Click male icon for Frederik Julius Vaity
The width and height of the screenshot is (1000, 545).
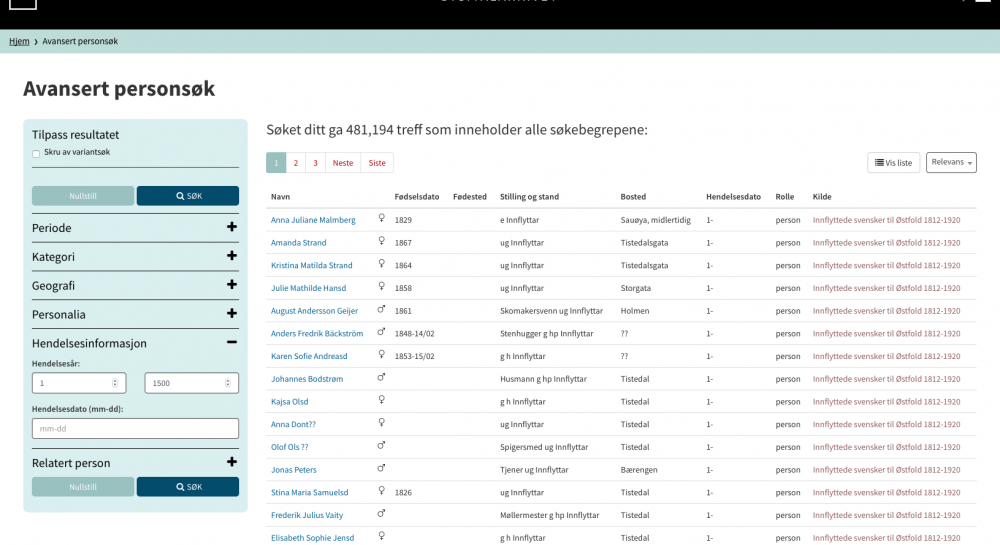tap(381, 514)
